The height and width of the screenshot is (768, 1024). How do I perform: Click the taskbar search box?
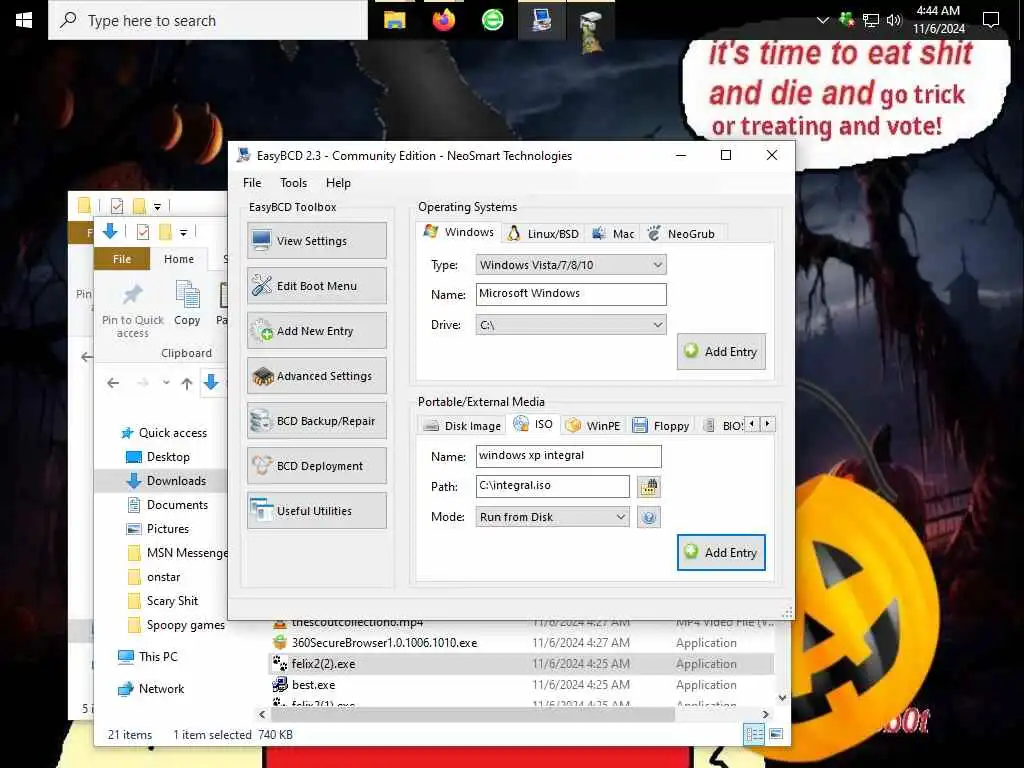coord(208,20)
